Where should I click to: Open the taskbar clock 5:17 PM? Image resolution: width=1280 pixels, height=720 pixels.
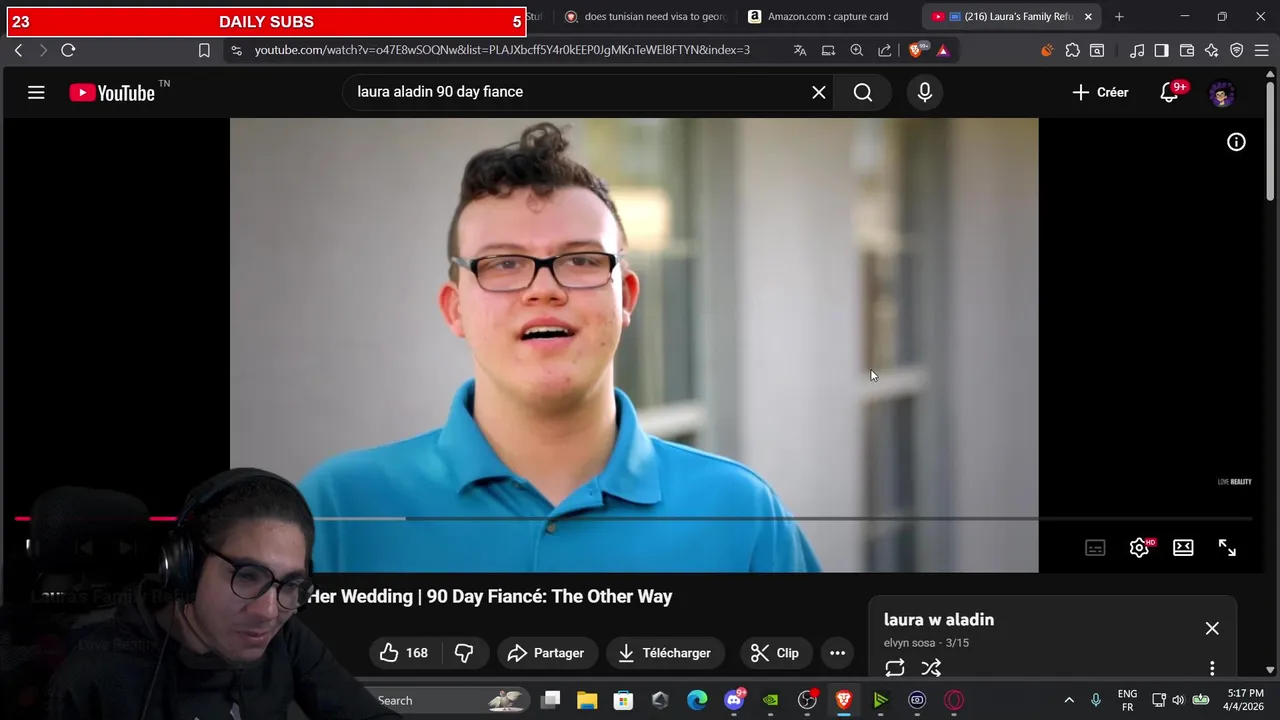pos(1245,700)
